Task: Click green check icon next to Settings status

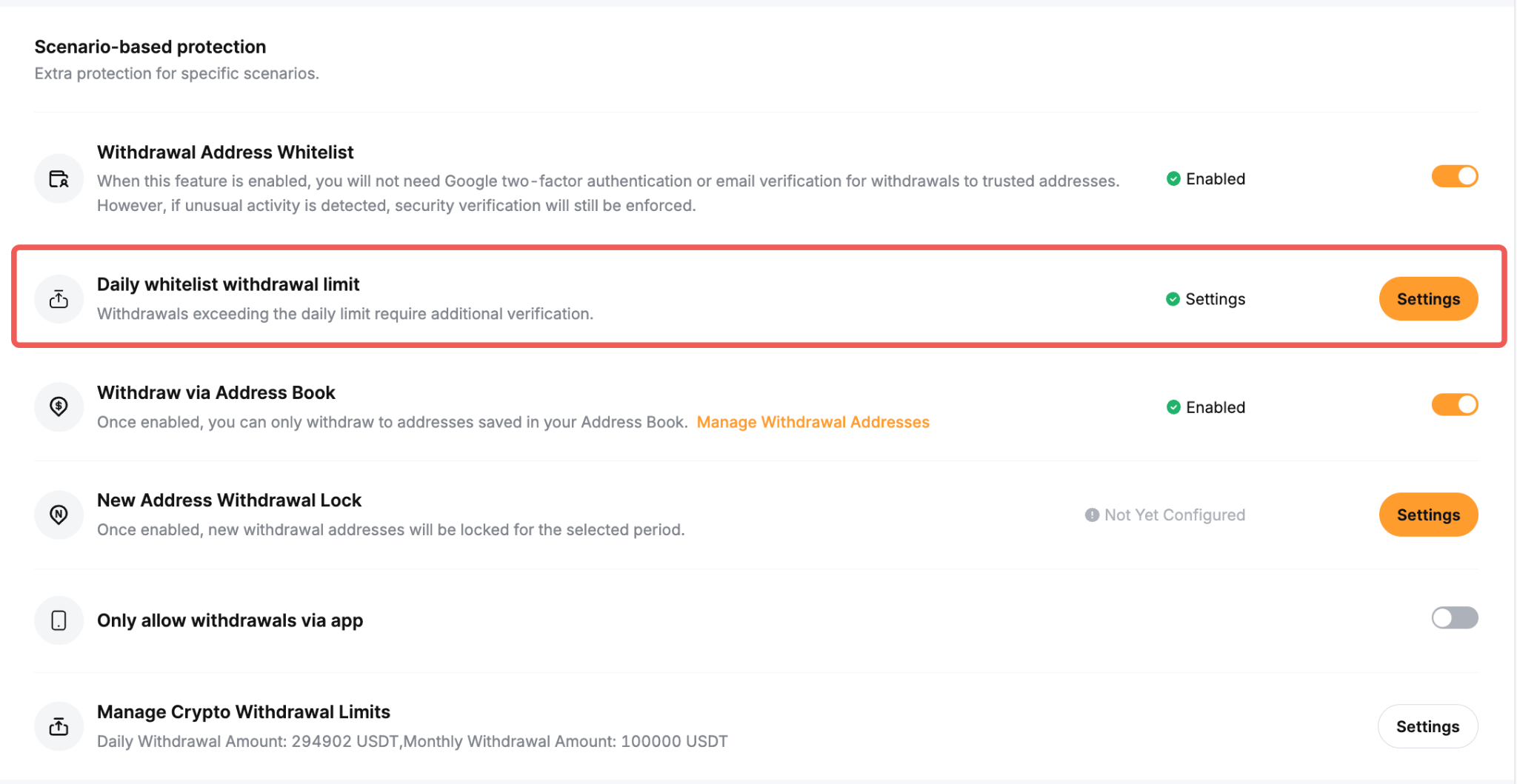Action: coord(1173,299)
